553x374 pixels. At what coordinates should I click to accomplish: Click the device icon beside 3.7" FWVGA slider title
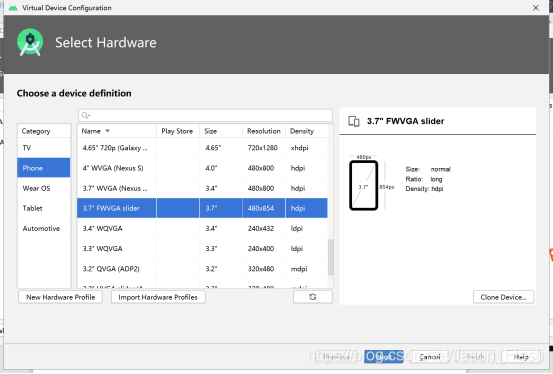tap(354, 121)
